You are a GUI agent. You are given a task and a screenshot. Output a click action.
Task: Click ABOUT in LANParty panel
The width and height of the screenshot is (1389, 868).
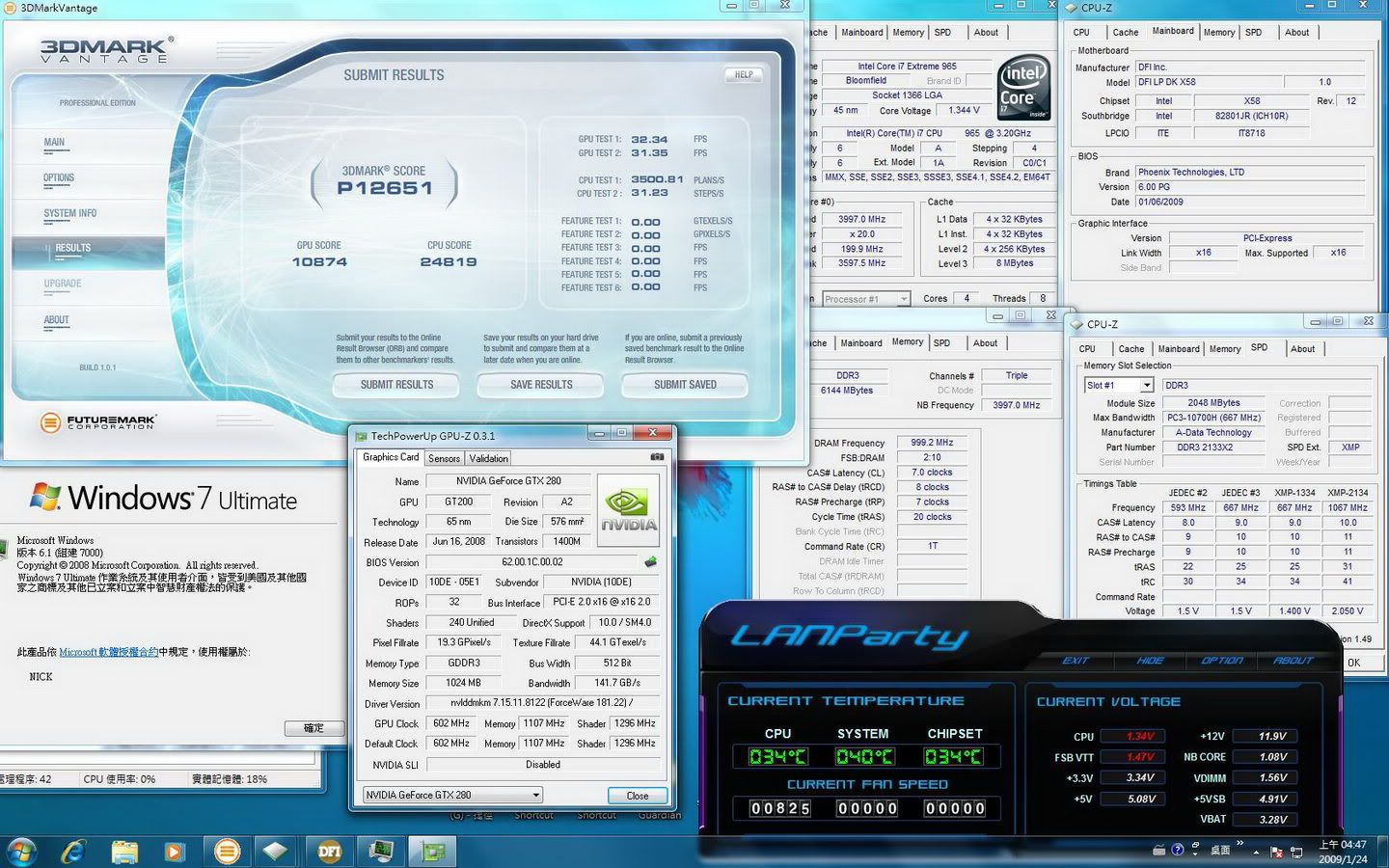(x=1293, y=661)
